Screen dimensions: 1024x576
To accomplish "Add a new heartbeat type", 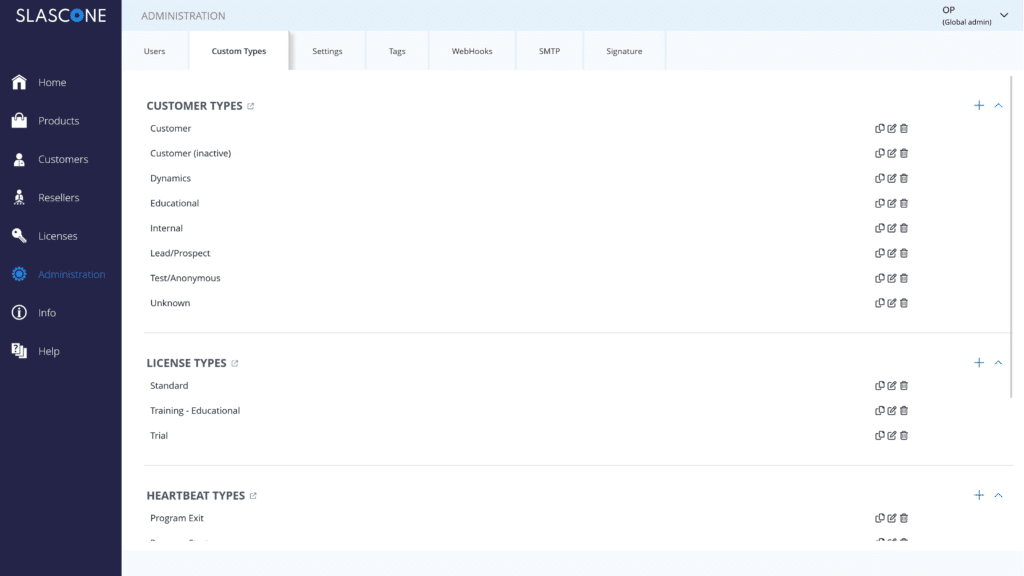I will coord(979,495).
